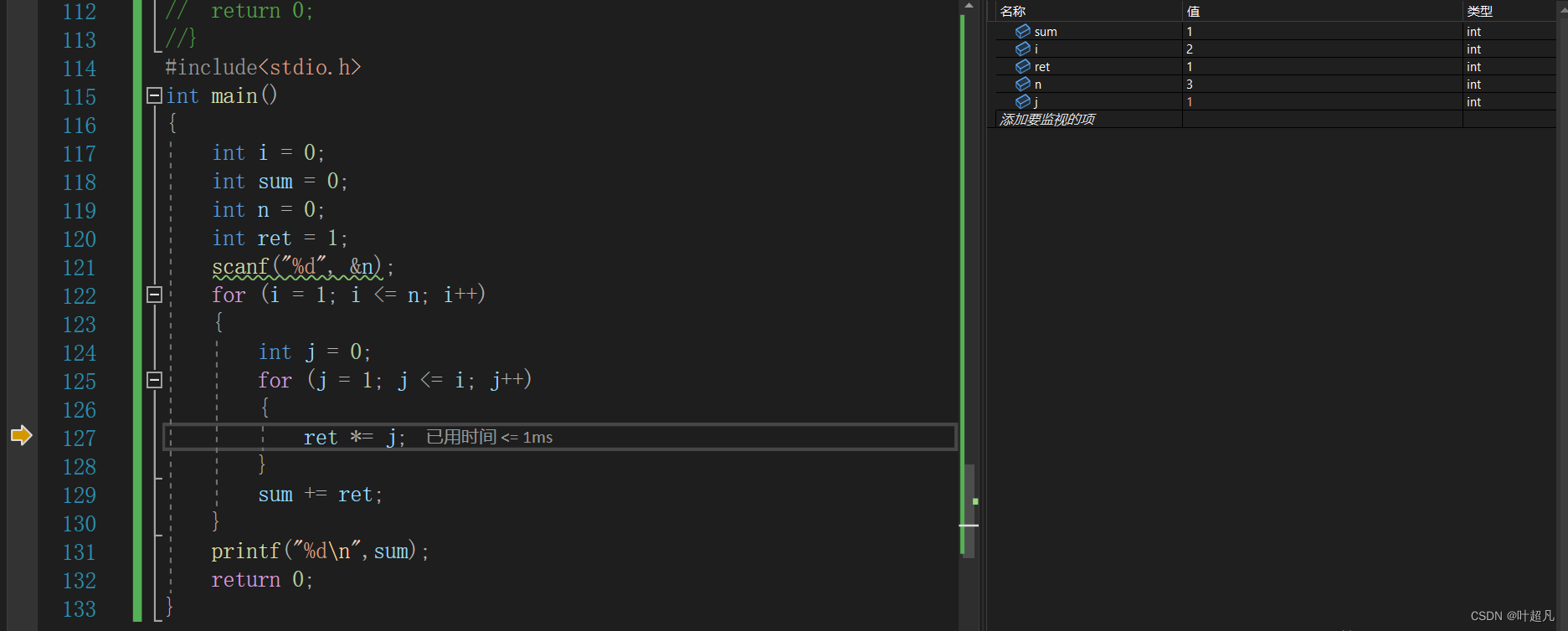Click the value cell of variable j
The image size is (1568, 631).
click(1322, 101)
